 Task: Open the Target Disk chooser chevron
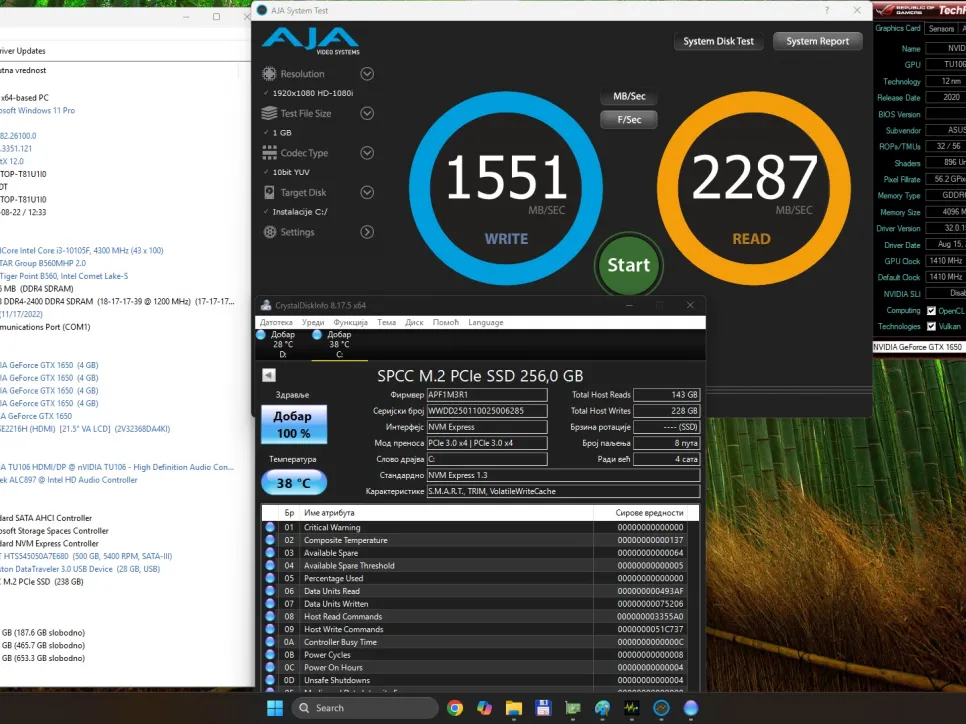pos(367,193)
